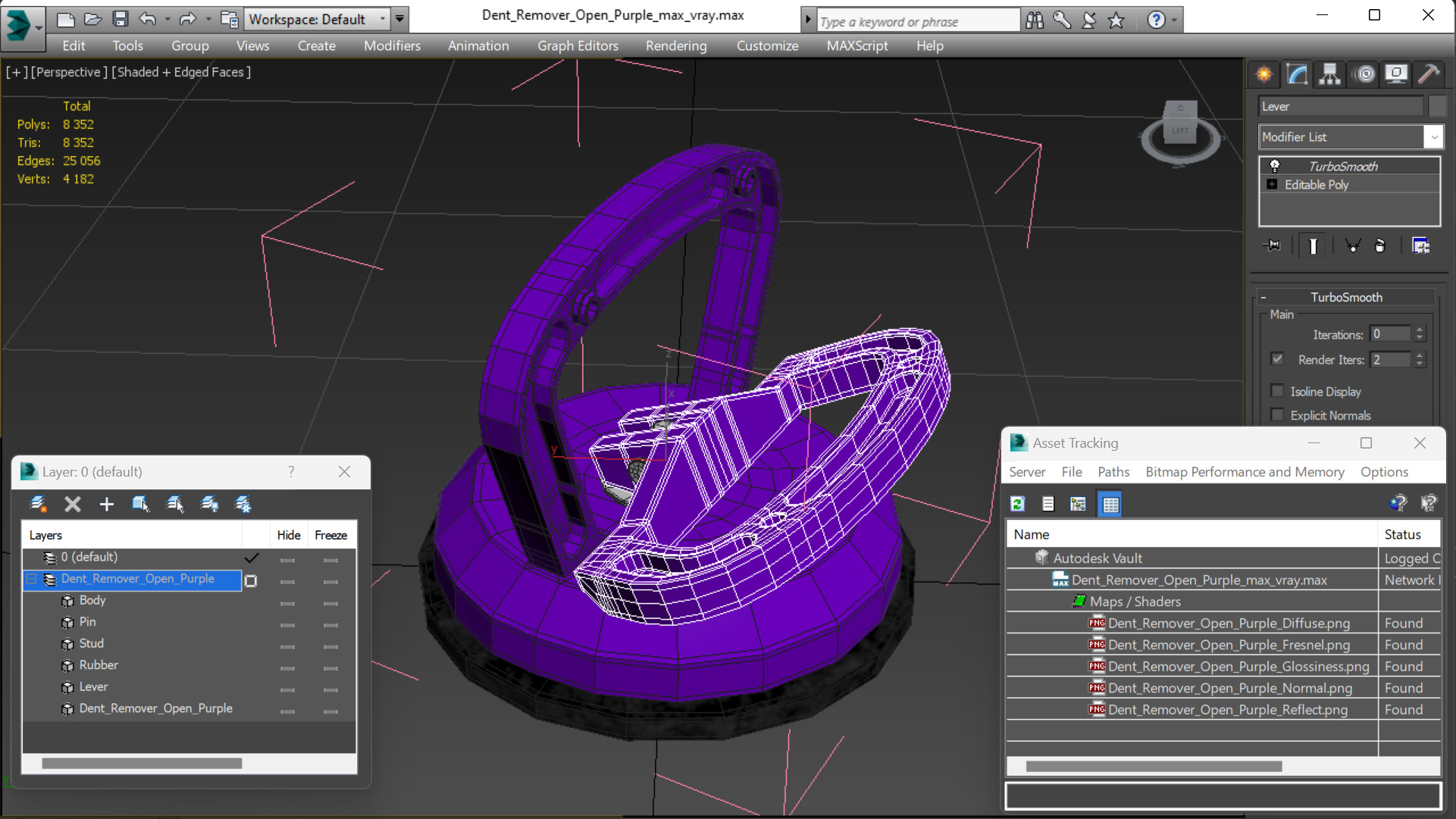This screenshot has width=1456, height=819.
Task: Select the Rubber object in the layer list
Action: [99, 664]
